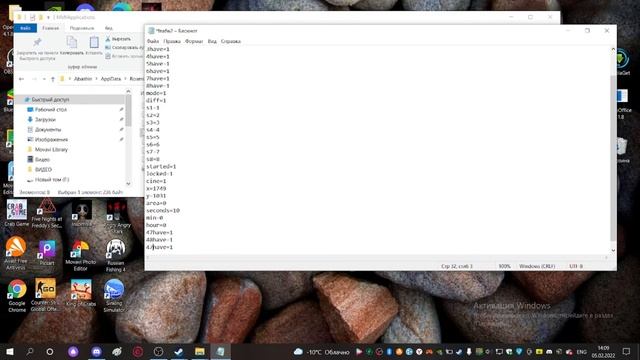Open the notification center icon on taskbar
Screen dimensions: 640x360
[626, 351]
